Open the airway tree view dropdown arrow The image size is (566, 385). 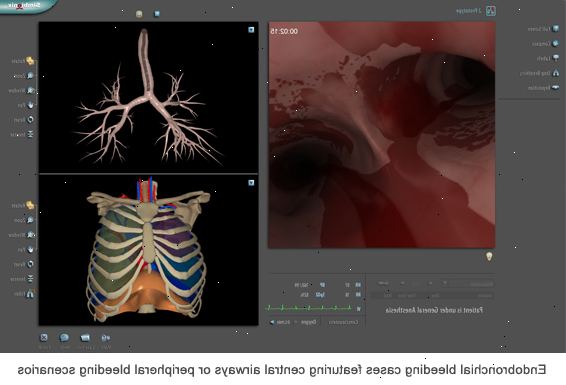(x=251, y=30)
